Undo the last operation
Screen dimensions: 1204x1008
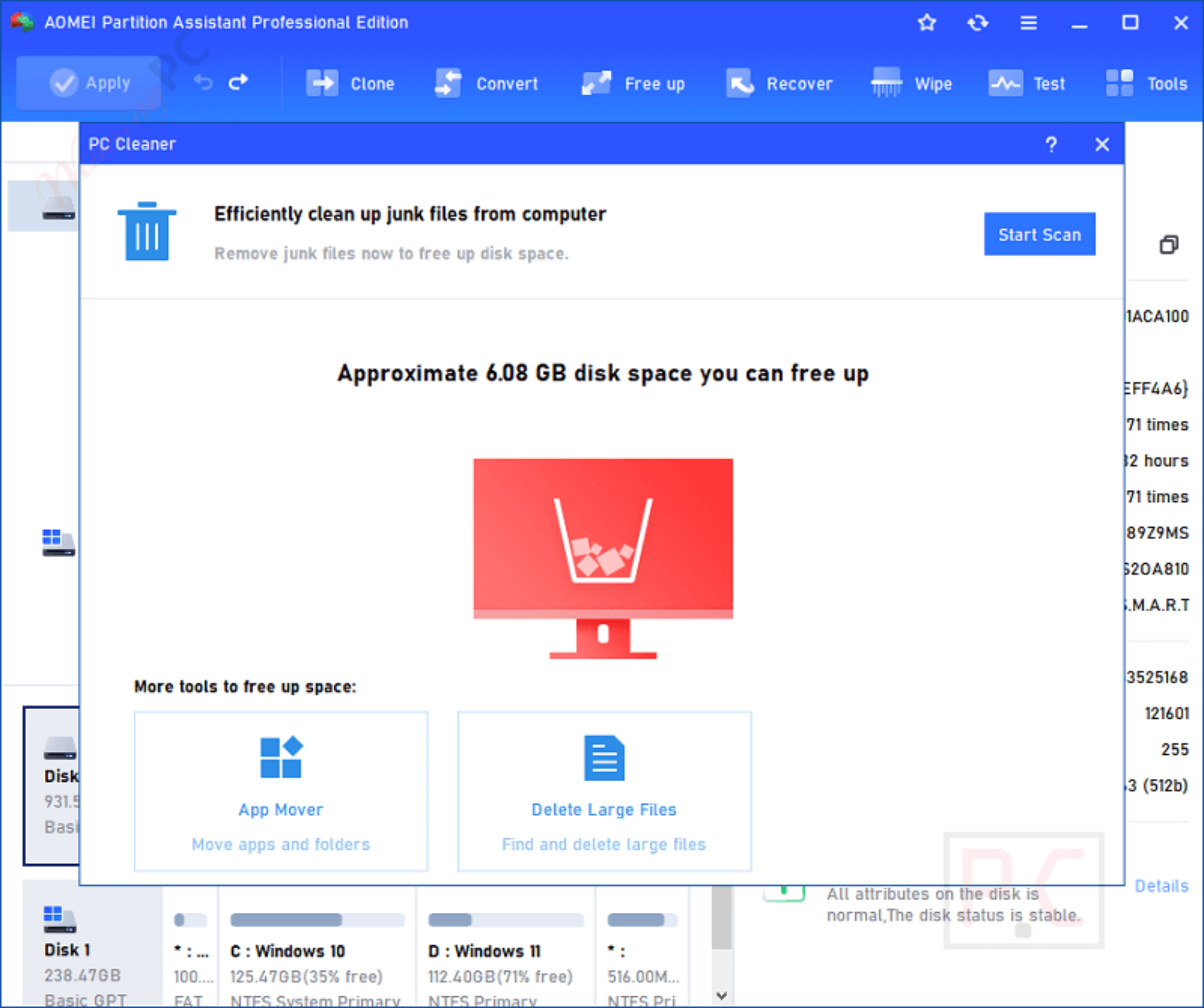203,82
